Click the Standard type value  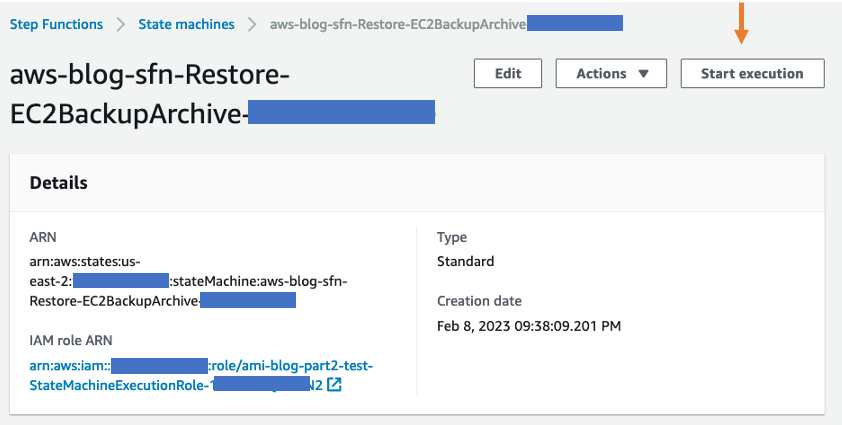[466, 262]
